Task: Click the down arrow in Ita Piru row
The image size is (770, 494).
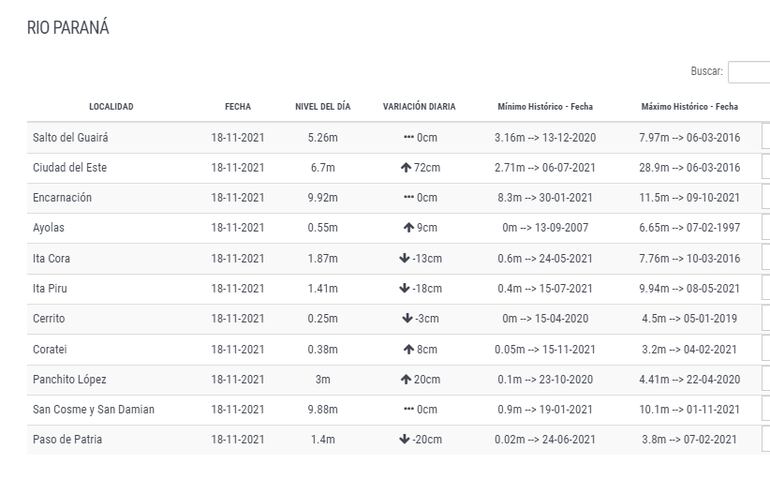Action: click(x=404, y=289)
